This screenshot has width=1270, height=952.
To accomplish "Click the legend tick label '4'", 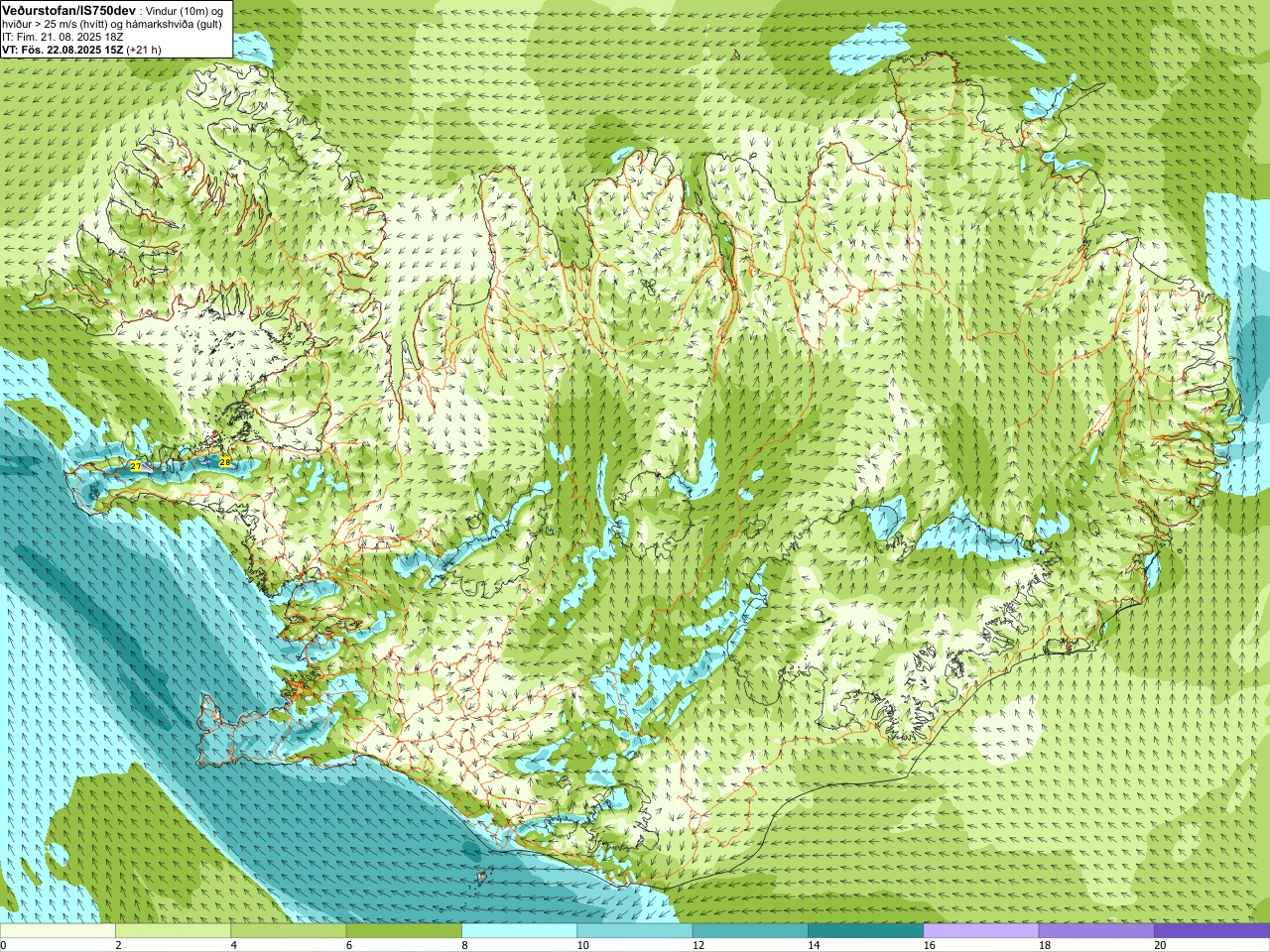I will pos(233,945).
